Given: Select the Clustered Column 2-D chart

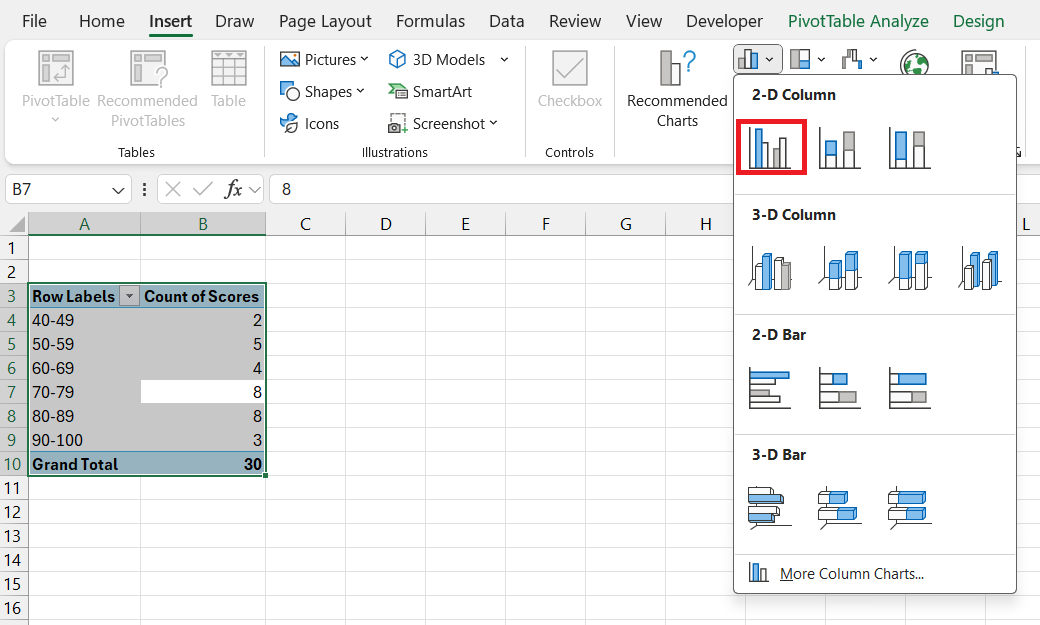Looking at the screenshot, I should coord(771,147).
